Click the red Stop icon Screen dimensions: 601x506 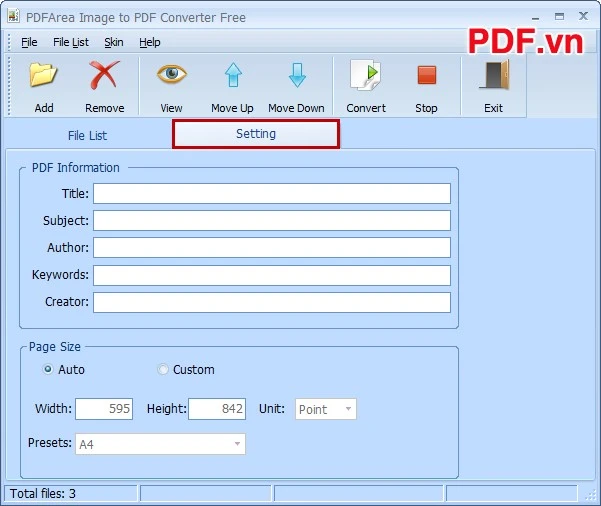pos(427,75)
